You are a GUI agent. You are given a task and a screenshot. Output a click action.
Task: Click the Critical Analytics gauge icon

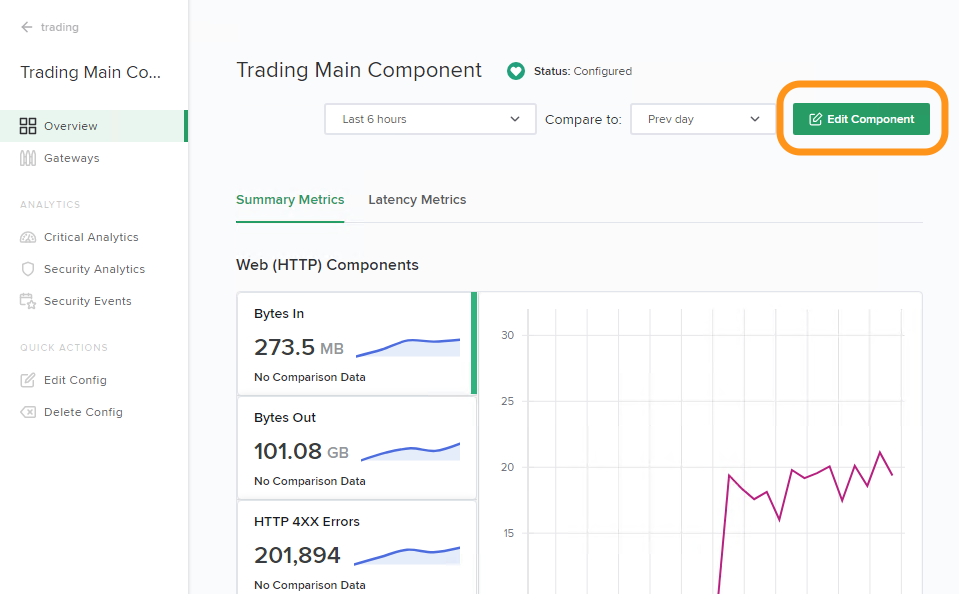click(x=28, y=237)
